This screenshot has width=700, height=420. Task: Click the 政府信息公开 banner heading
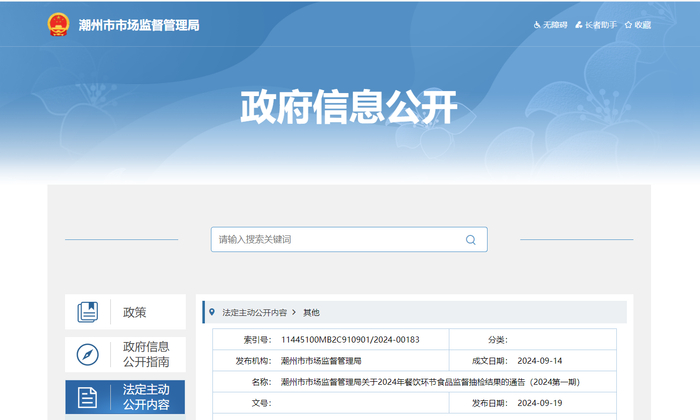point(349,107)
